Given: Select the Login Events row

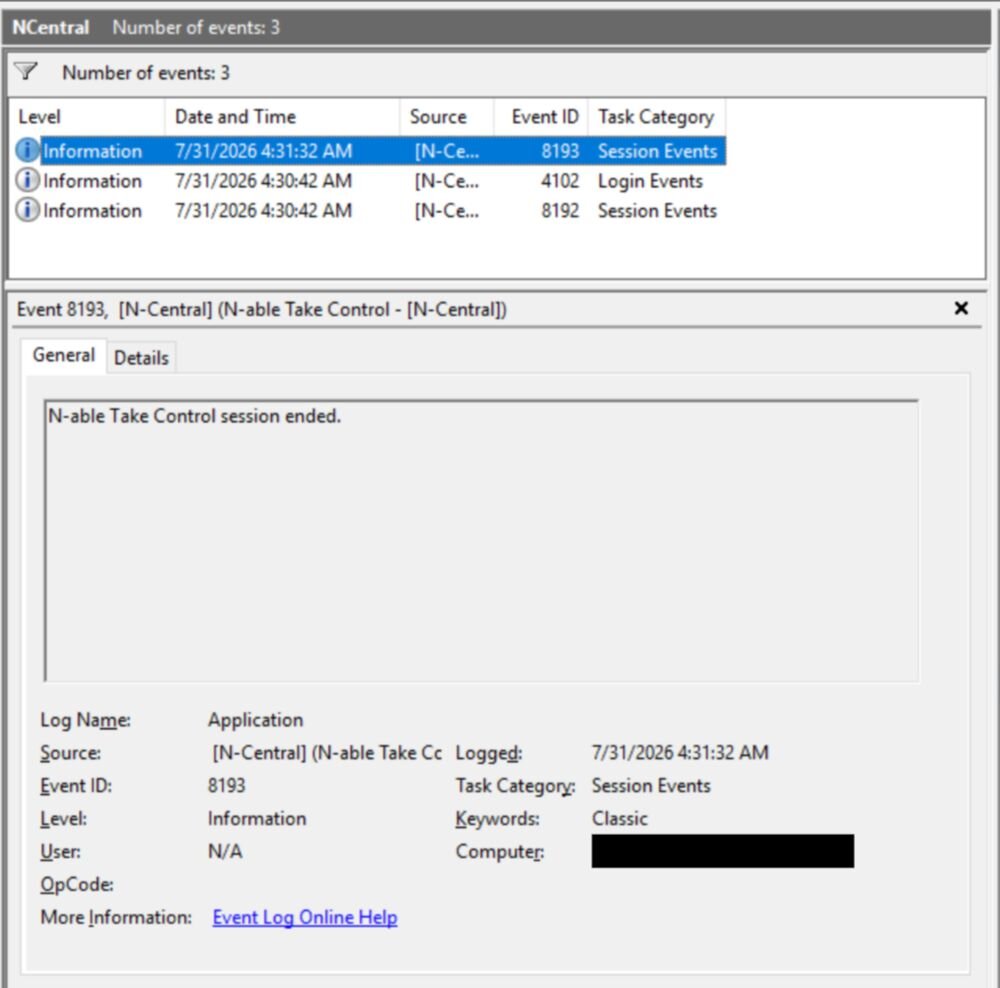Looking at the screenshot, I should click(x=369, y=181).
